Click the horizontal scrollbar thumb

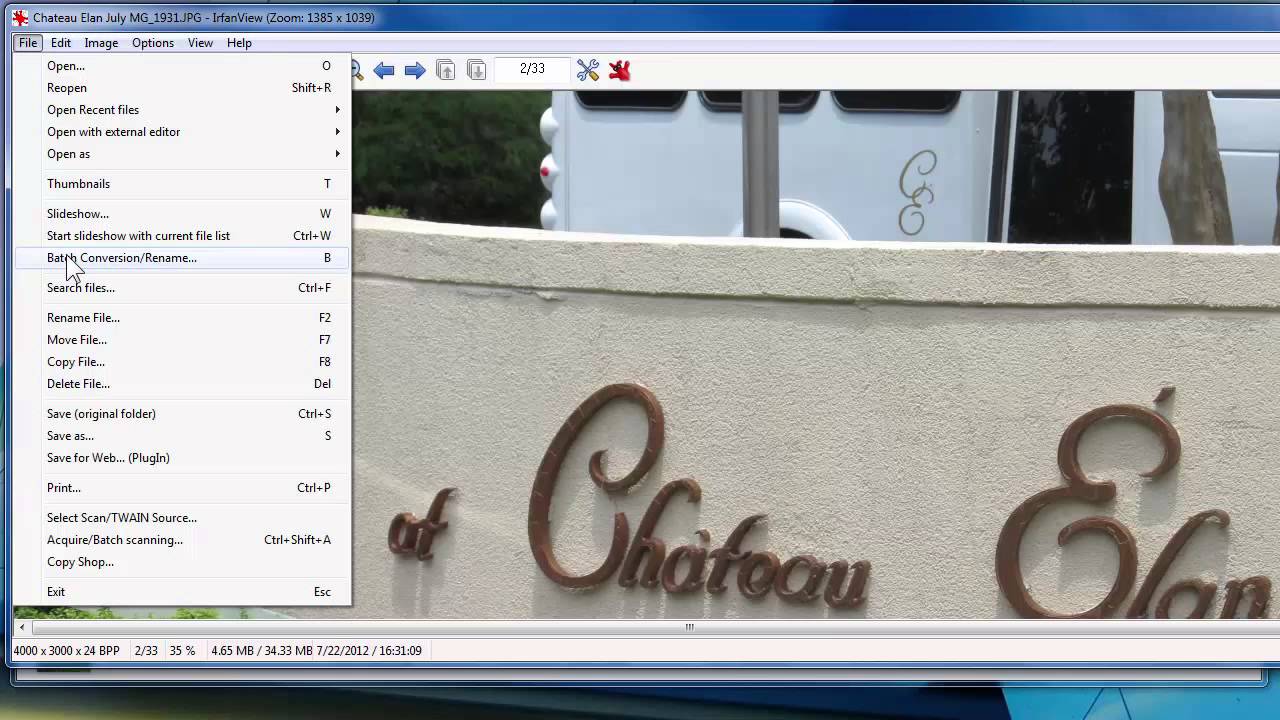[x=689, y=627]
